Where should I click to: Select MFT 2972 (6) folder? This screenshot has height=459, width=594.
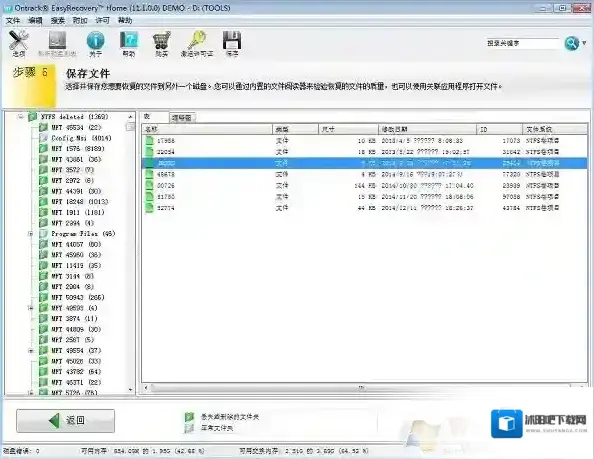click(72, 180)
